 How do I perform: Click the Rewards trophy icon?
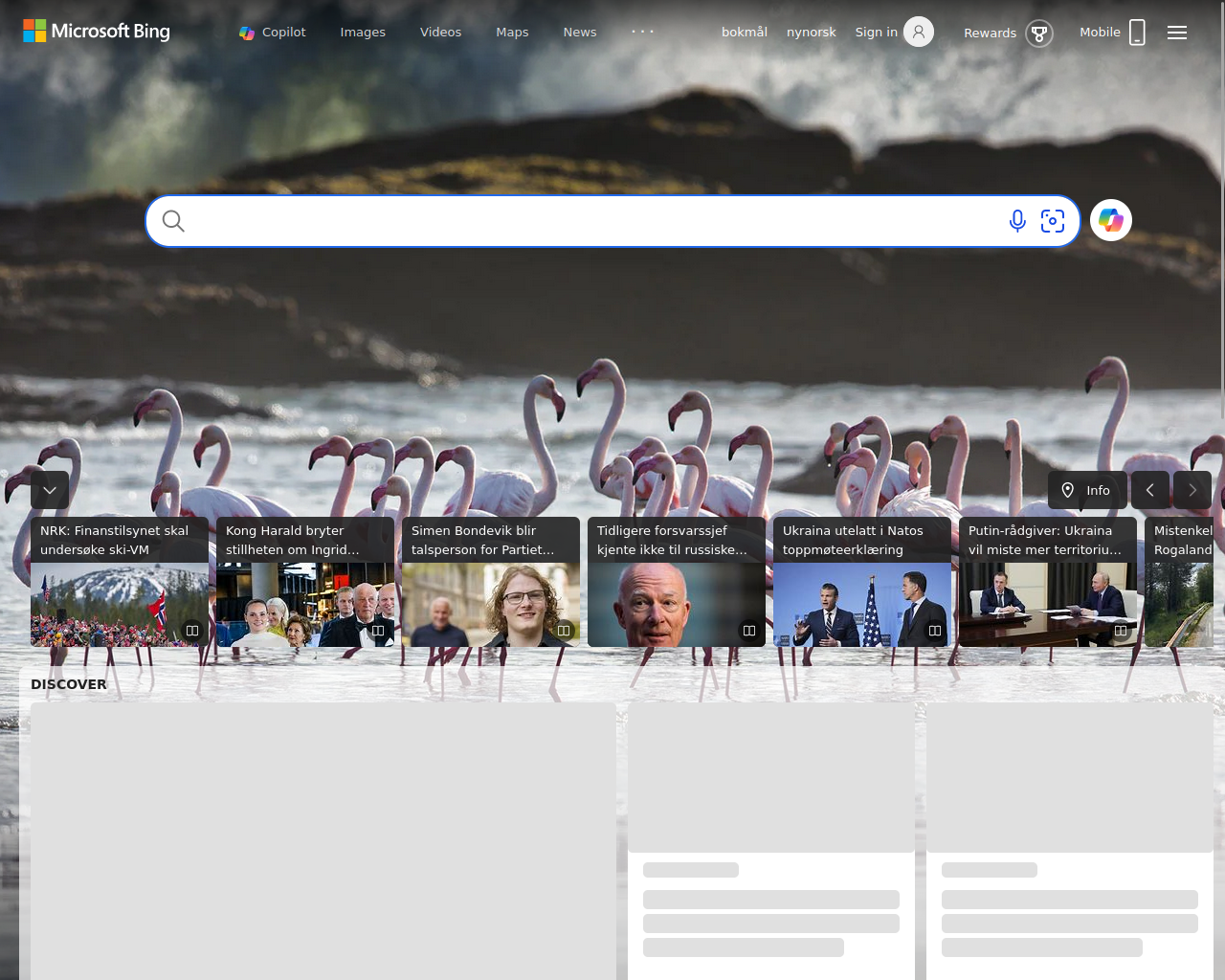click(x=1039, y=33)
